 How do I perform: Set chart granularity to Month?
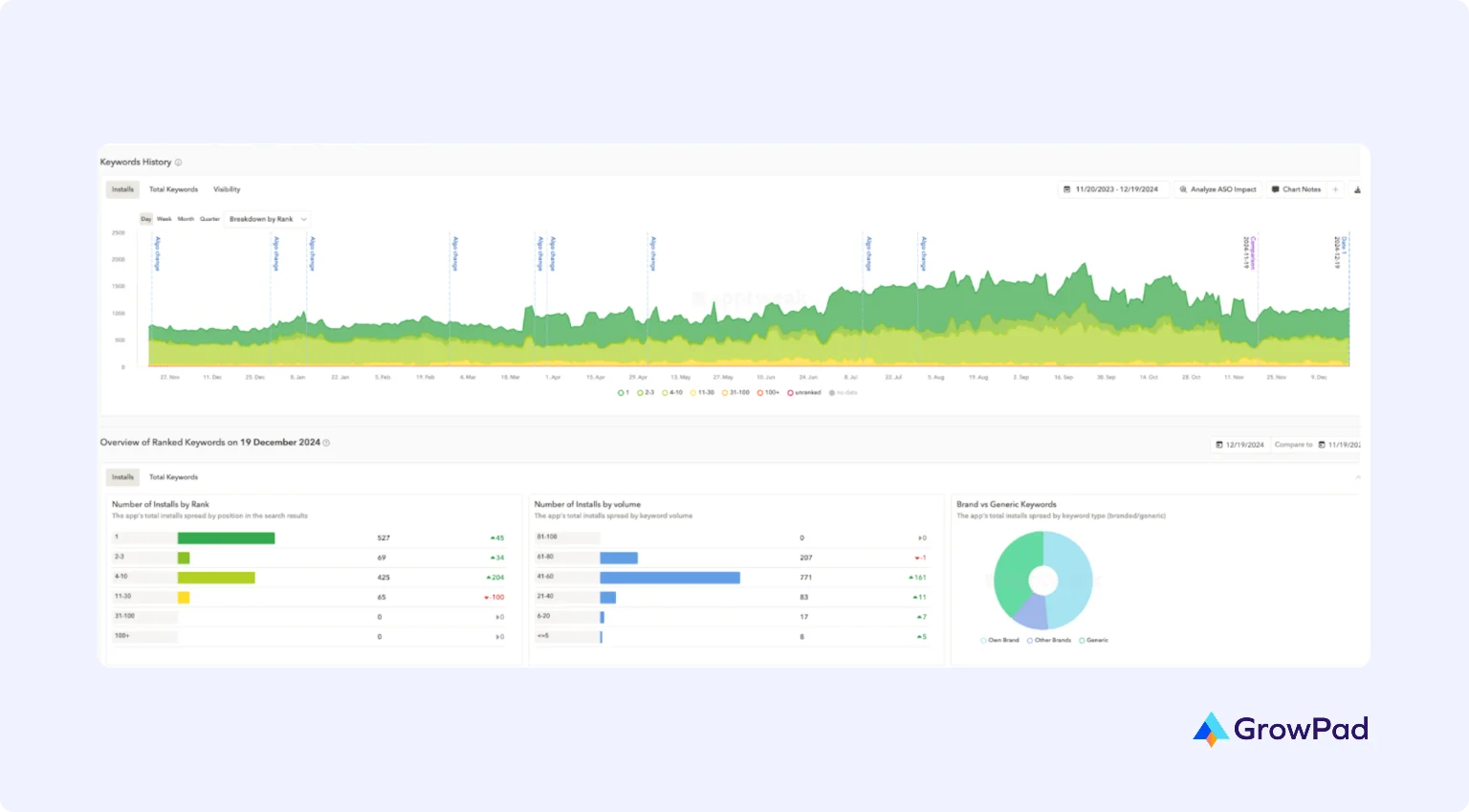pos(186,219)
